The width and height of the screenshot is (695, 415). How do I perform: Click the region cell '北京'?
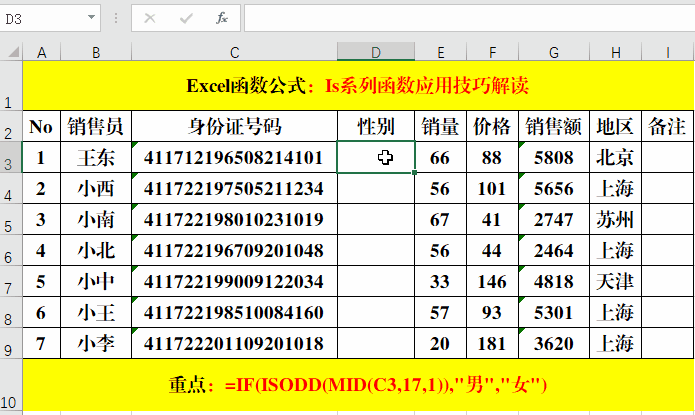tap(616, 157)
